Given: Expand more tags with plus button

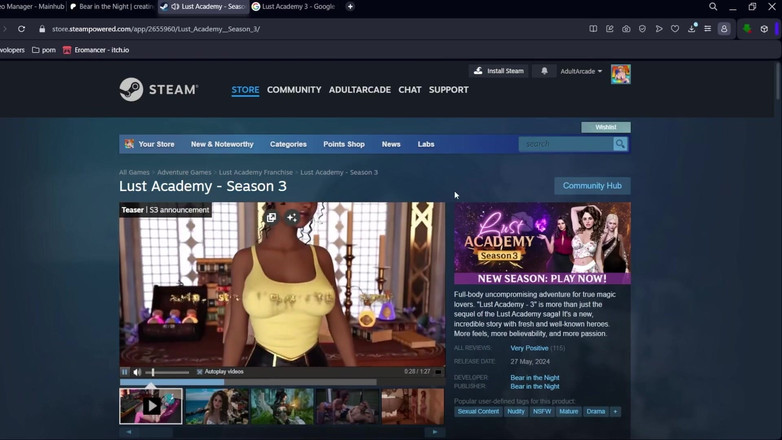Looking at the screenshot, I should click(615, 411).
